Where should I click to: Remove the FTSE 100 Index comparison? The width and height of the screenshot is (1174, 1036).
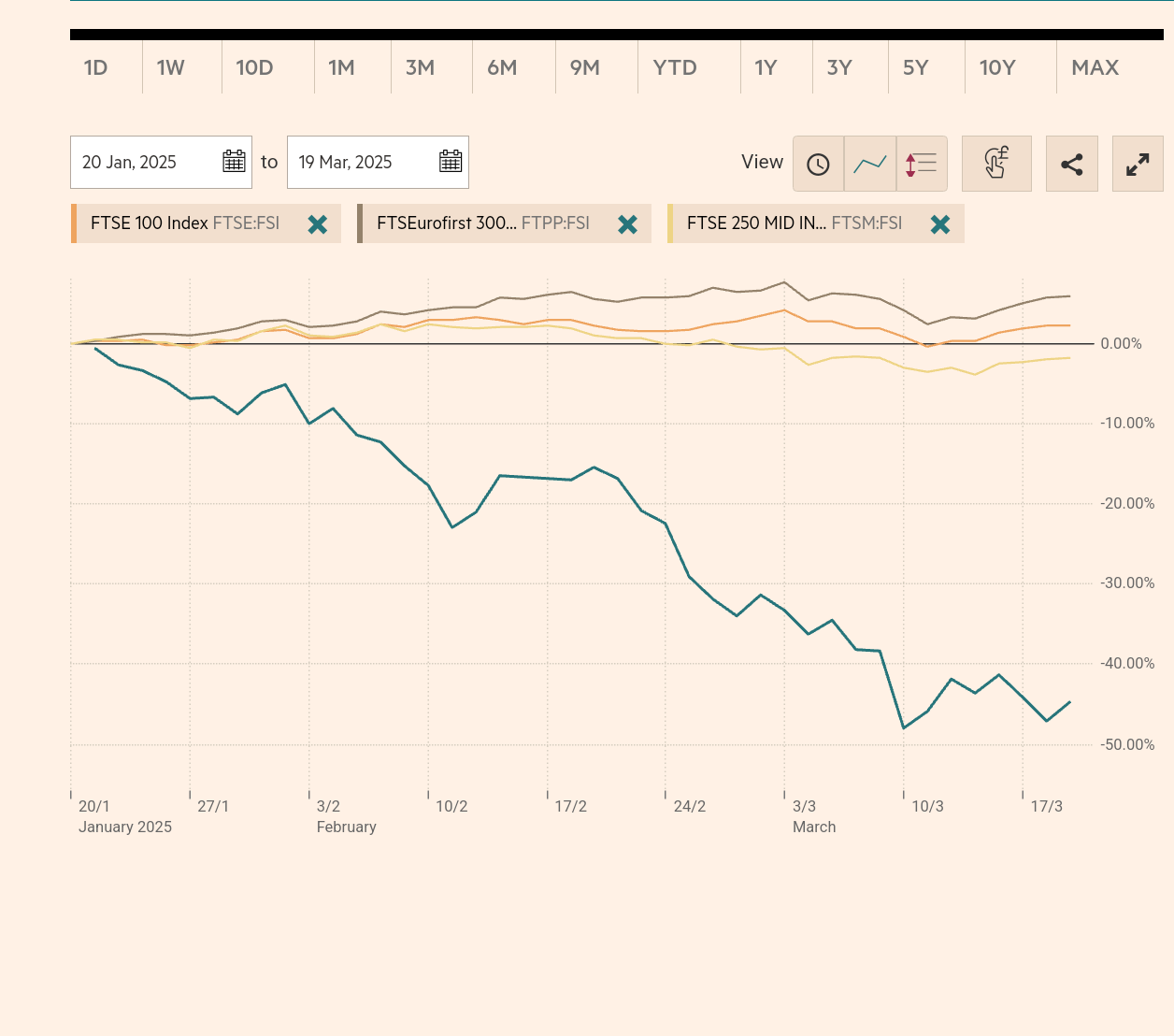point(318,224)
